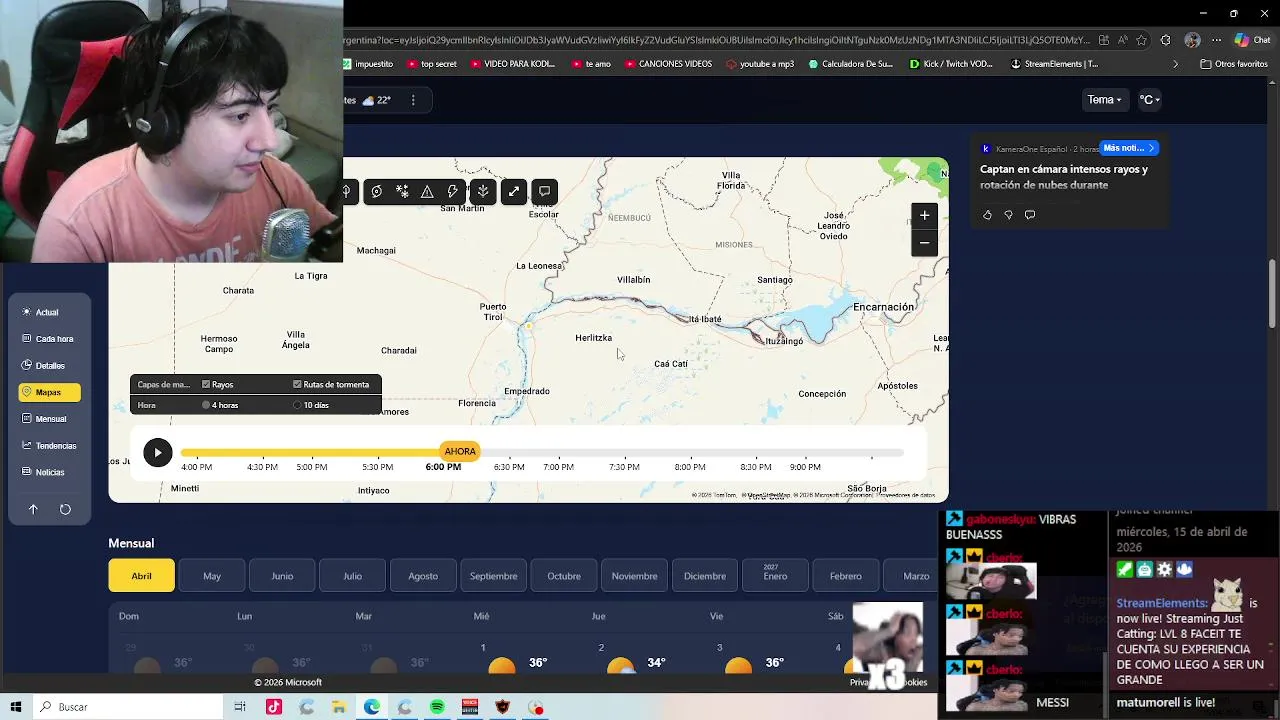Image resolution: width=1280 pixels, height=720 pixels.
Task: Open the °C units dropdown
Action: (x=1149, y=100)
